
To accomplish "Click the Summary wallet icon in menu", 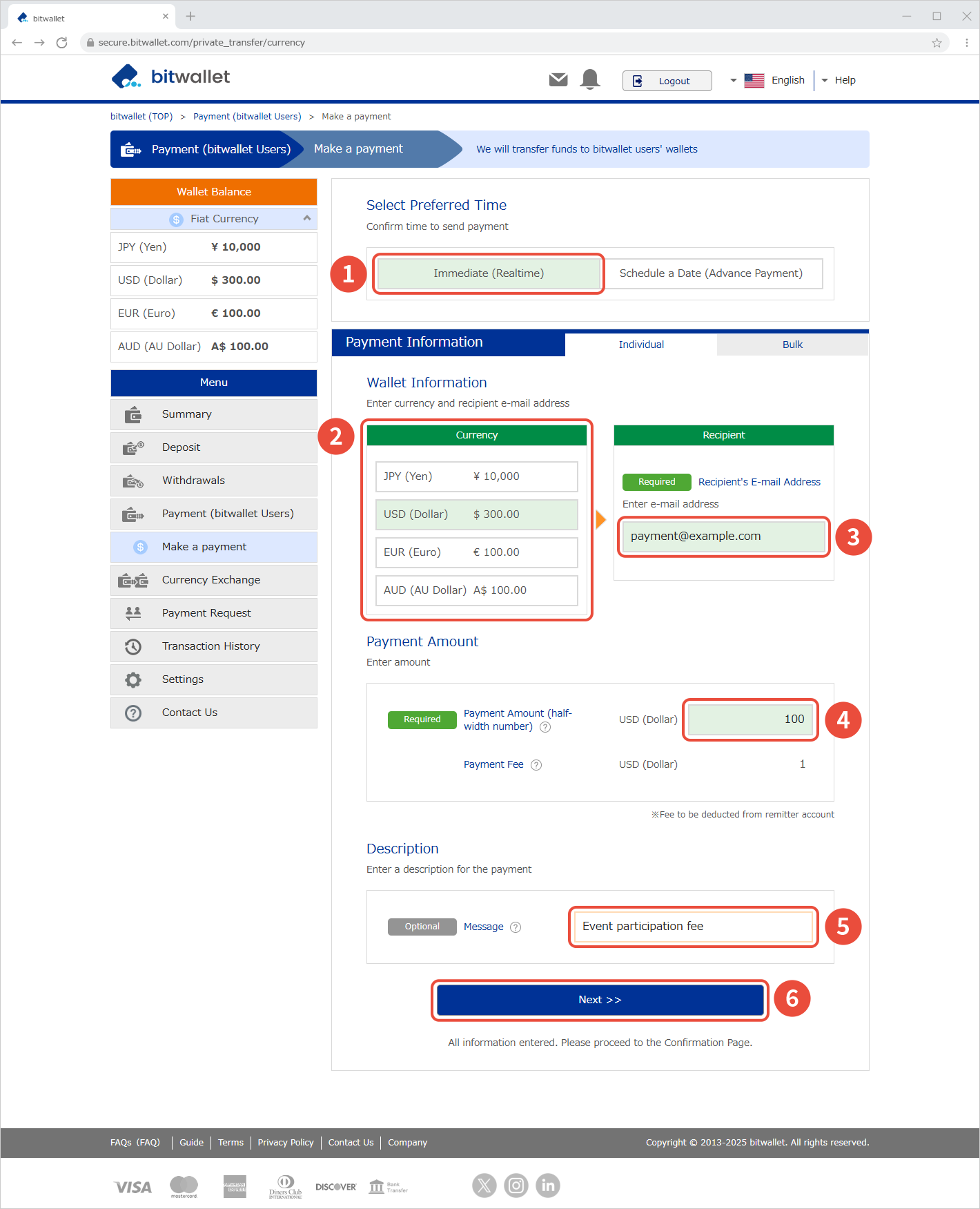I will pyautogui.click(x=133, y=414).
